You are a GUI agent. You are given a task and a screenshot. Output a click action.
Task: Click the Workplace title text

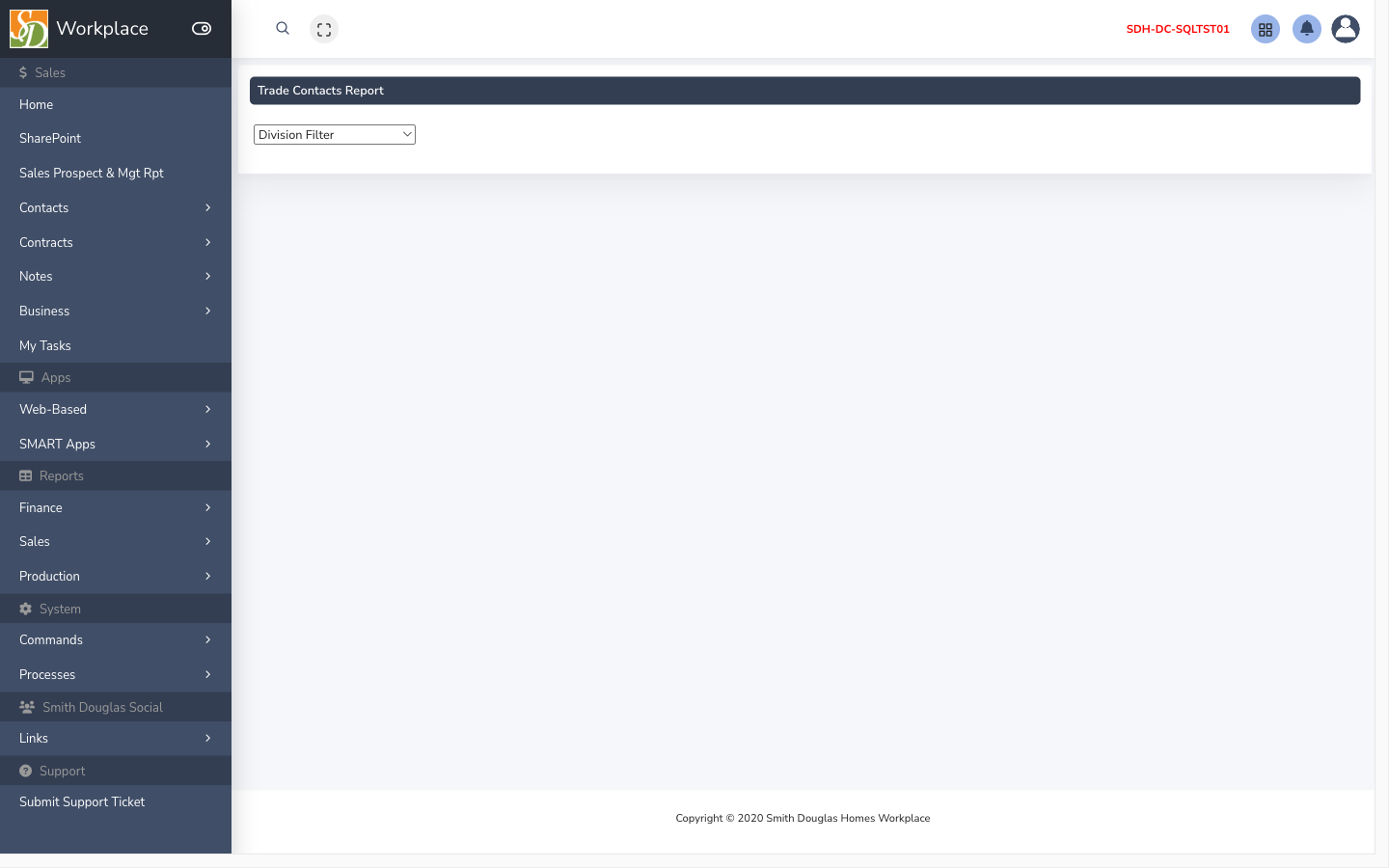click(102, 29)
